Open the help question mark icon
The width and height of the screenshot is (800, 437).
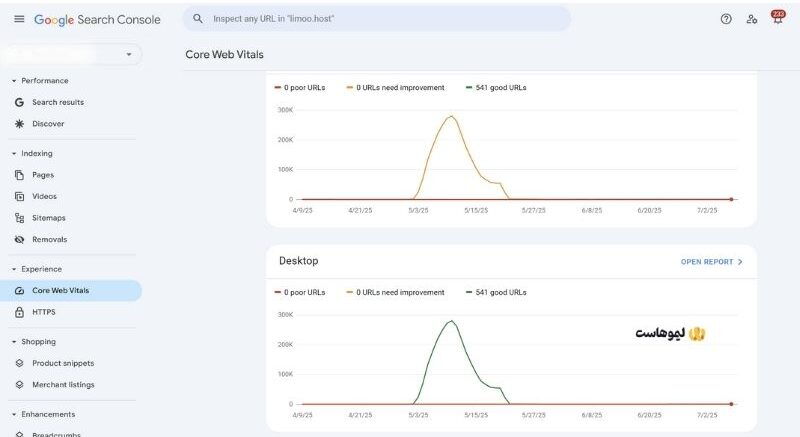tap(726, 19)
